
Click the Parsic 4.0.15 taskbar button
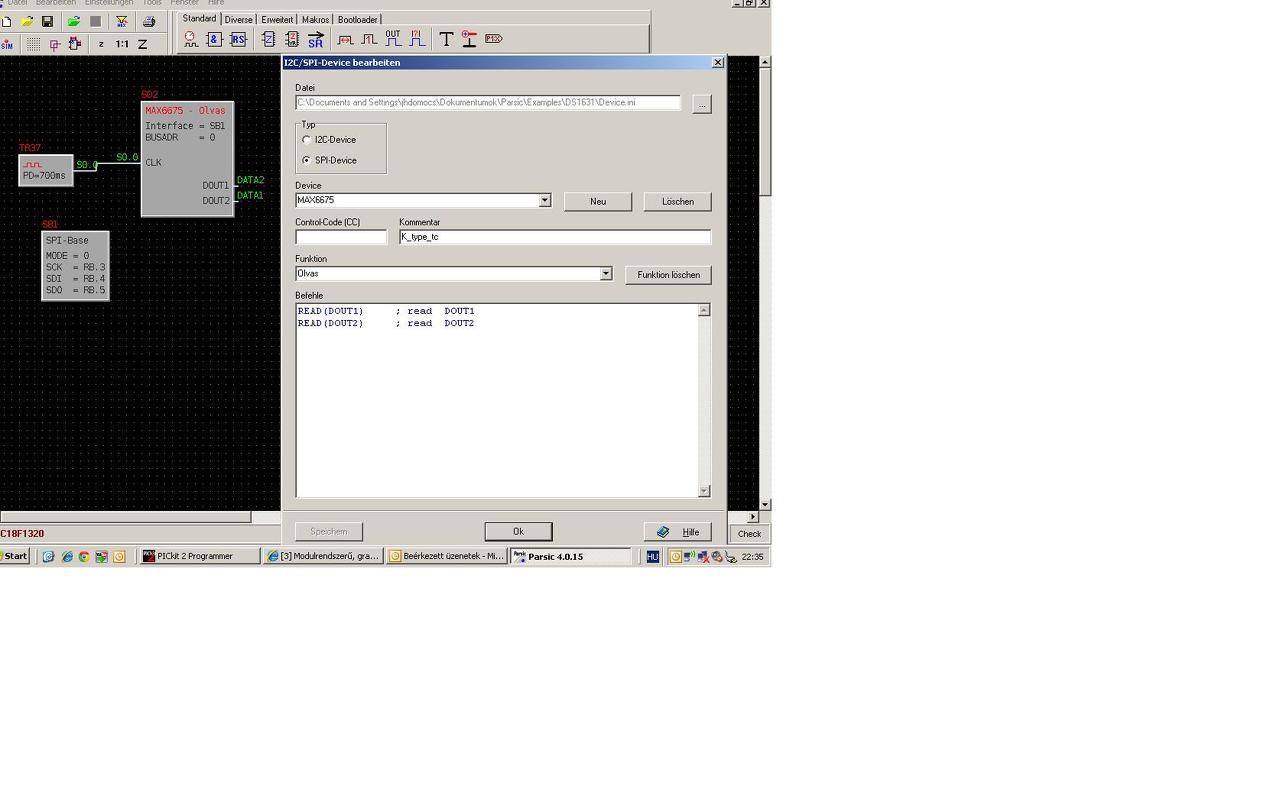[571, 556]
